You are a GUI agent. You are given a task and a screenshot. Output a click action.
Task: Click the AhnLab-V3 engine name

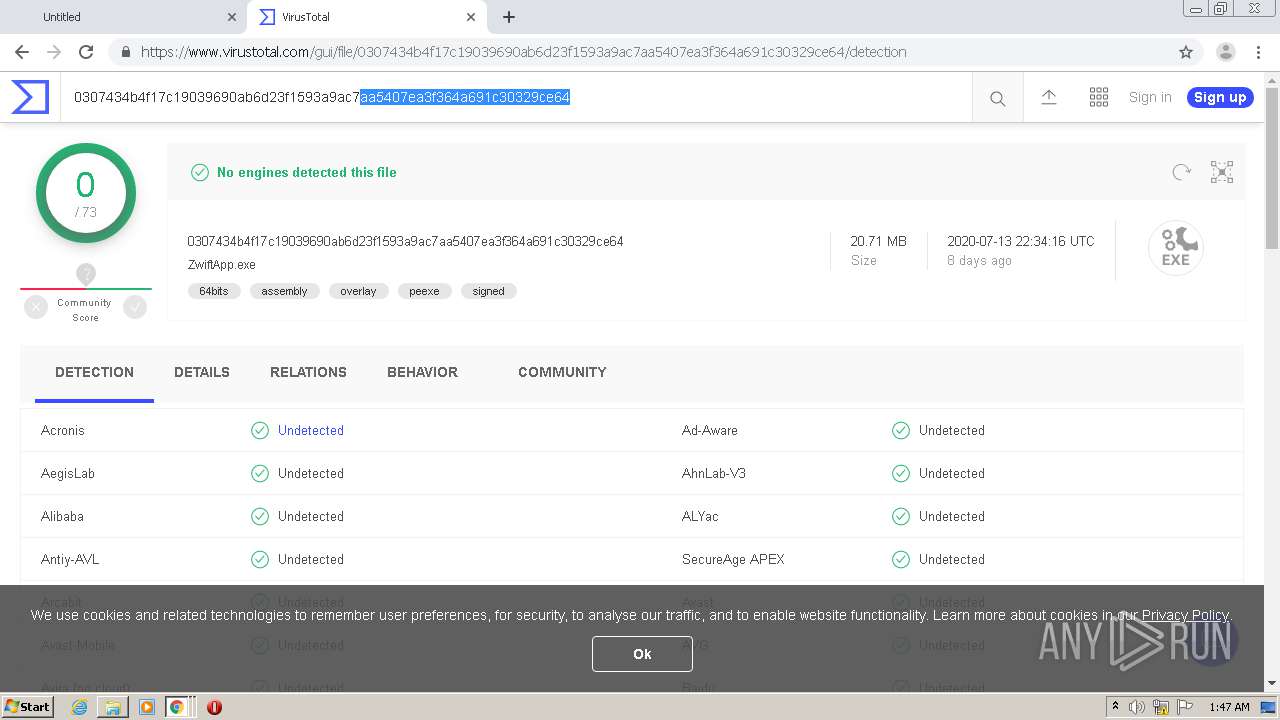[714, 473]
